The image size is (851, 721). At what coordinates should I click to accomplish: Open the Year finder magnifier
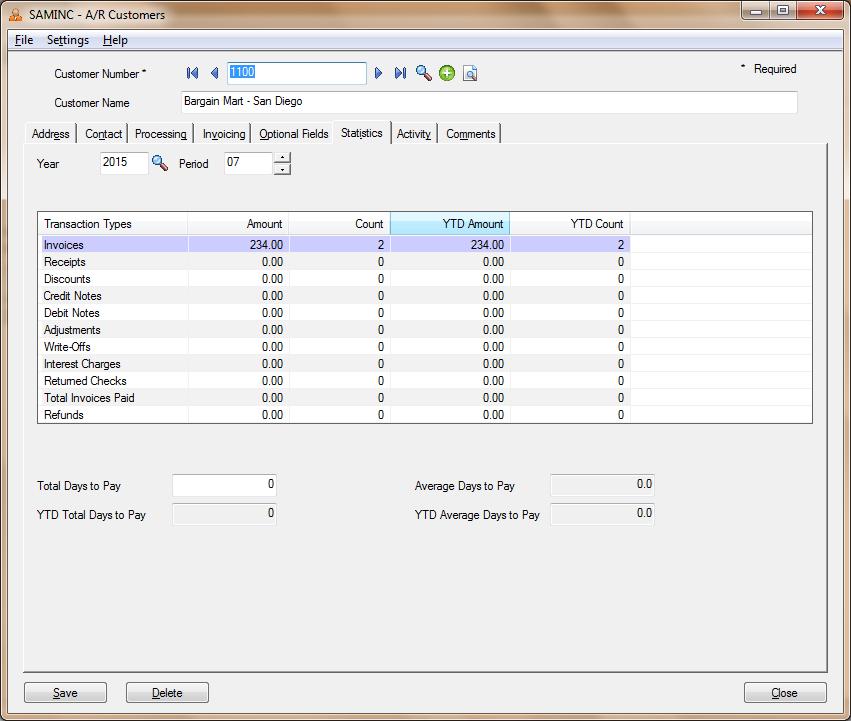(x=160, y=162)
